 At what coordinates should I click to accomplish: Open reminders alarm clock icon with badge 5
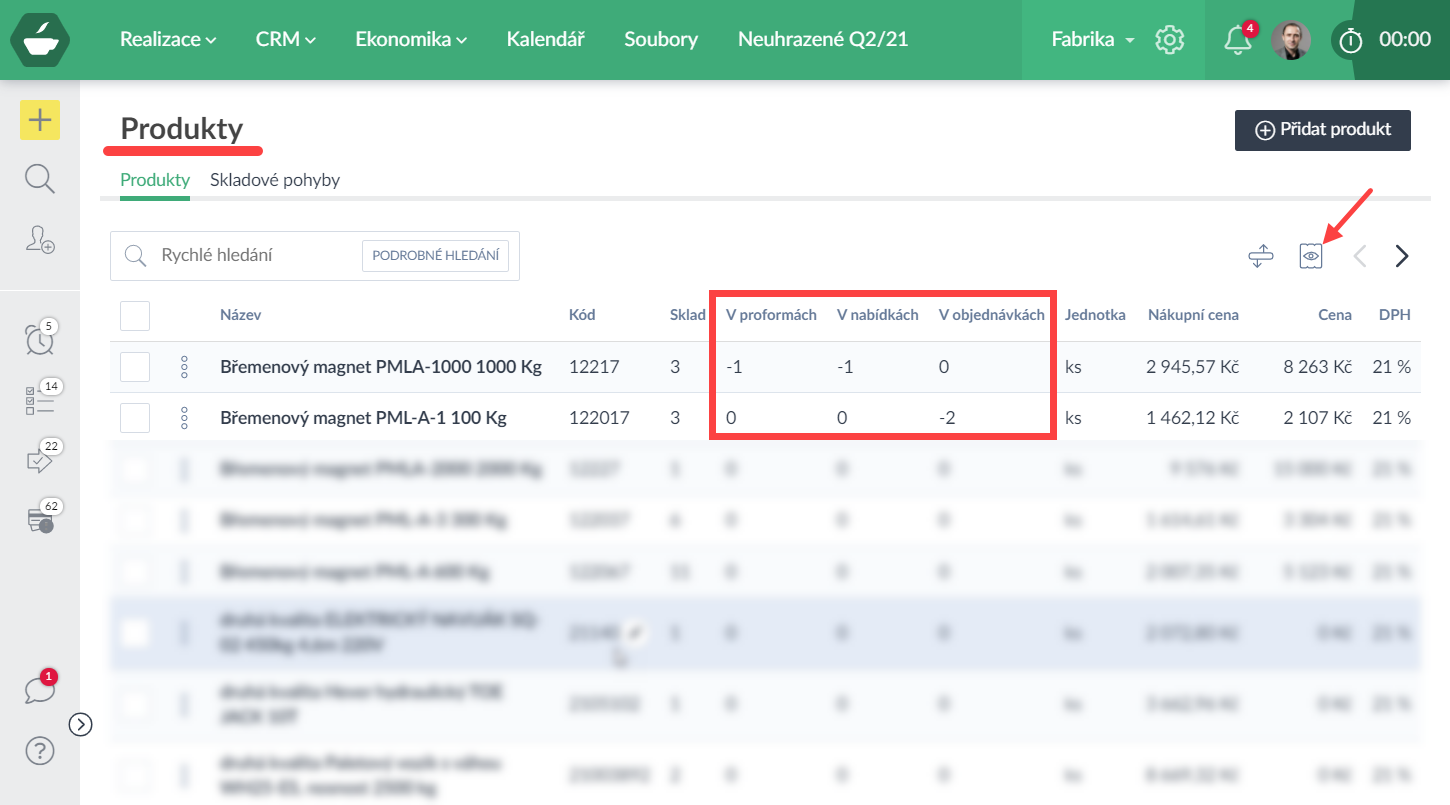point(39,339)
